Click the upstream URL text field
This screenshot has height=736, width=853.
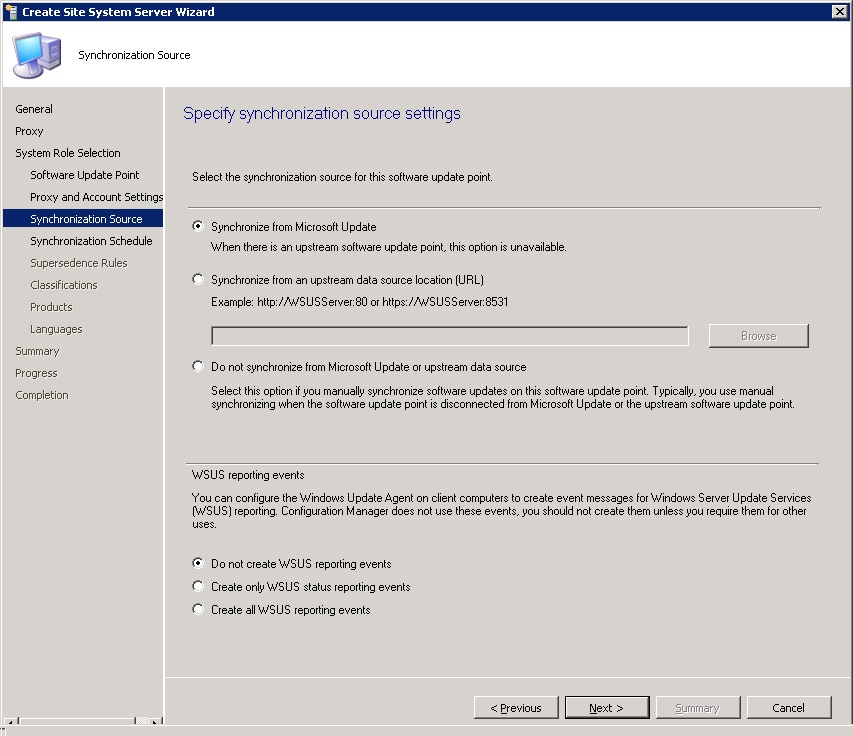[449, 336]
